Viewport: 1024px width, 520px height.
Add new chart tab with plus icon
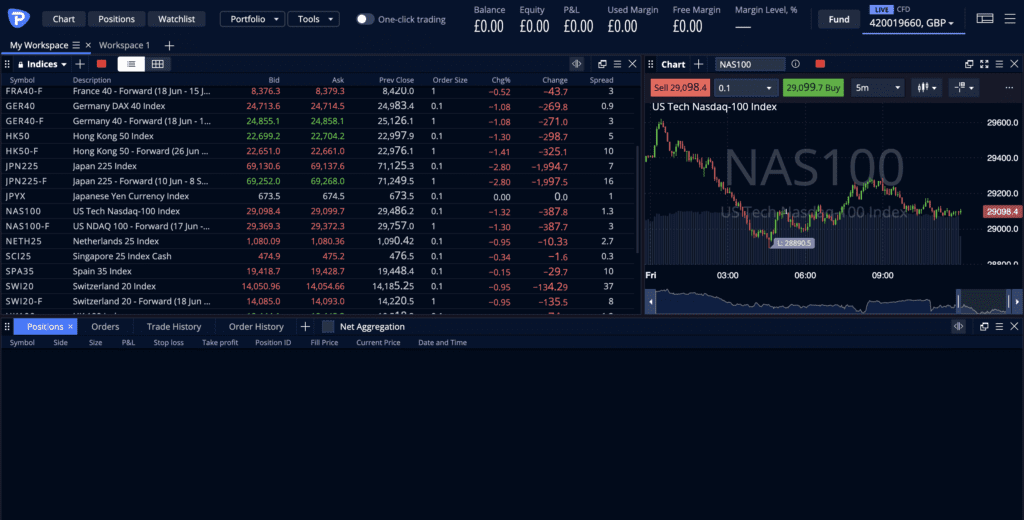coord(698,64)
